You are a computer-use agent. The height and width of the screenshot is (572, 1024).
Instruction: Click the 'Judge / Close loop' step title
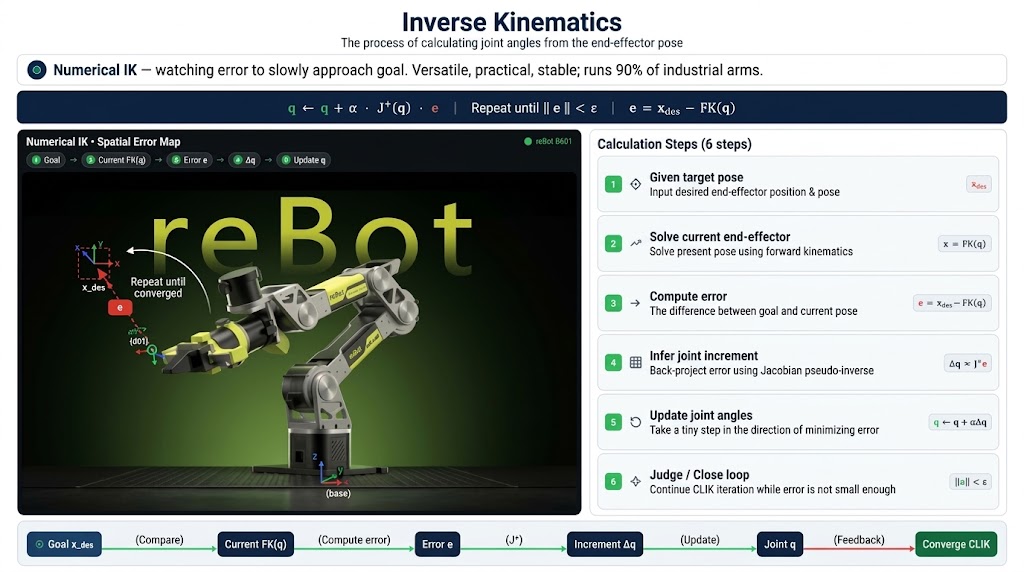[x=699, y=475]
